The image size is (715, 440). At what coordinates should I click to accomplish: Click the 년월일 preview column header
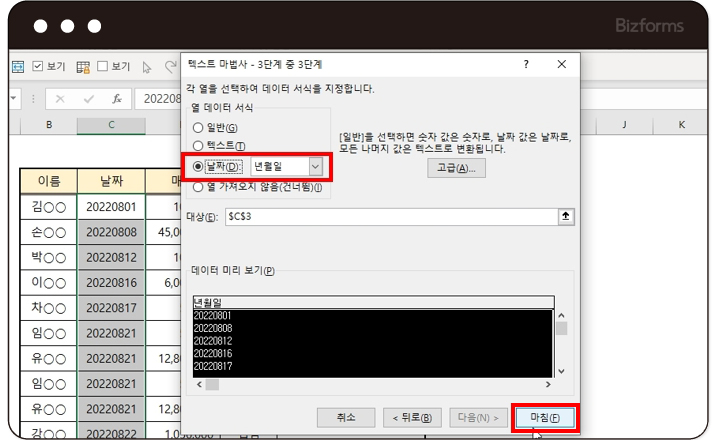click(x=373, y=303)
